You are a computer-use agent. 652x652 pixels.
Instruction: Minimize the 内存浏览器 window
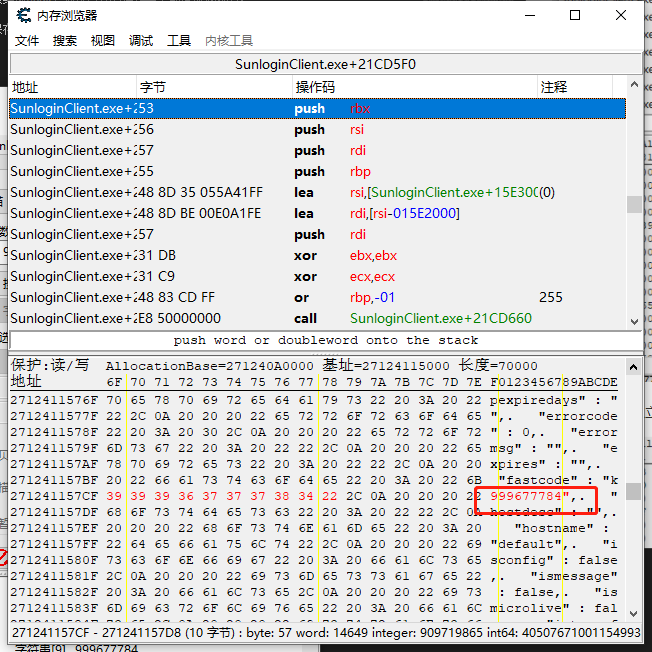coord(530,15)
